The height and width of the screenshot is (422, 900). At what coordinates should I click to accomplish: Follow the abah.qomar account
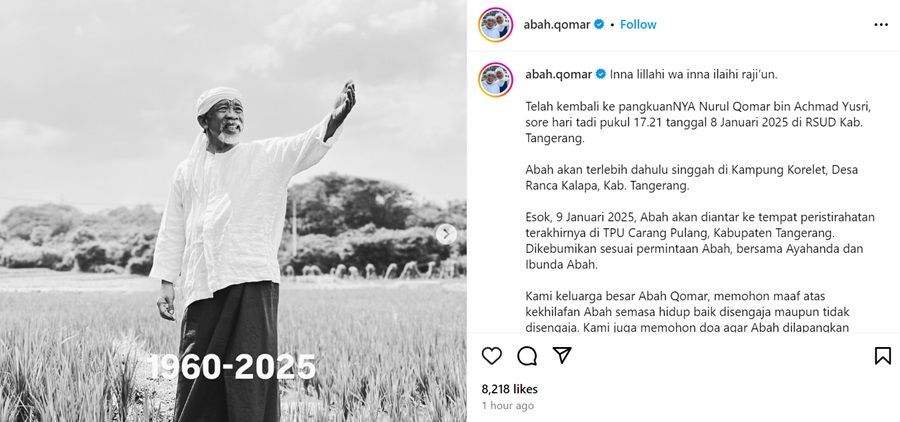[638, 25]
